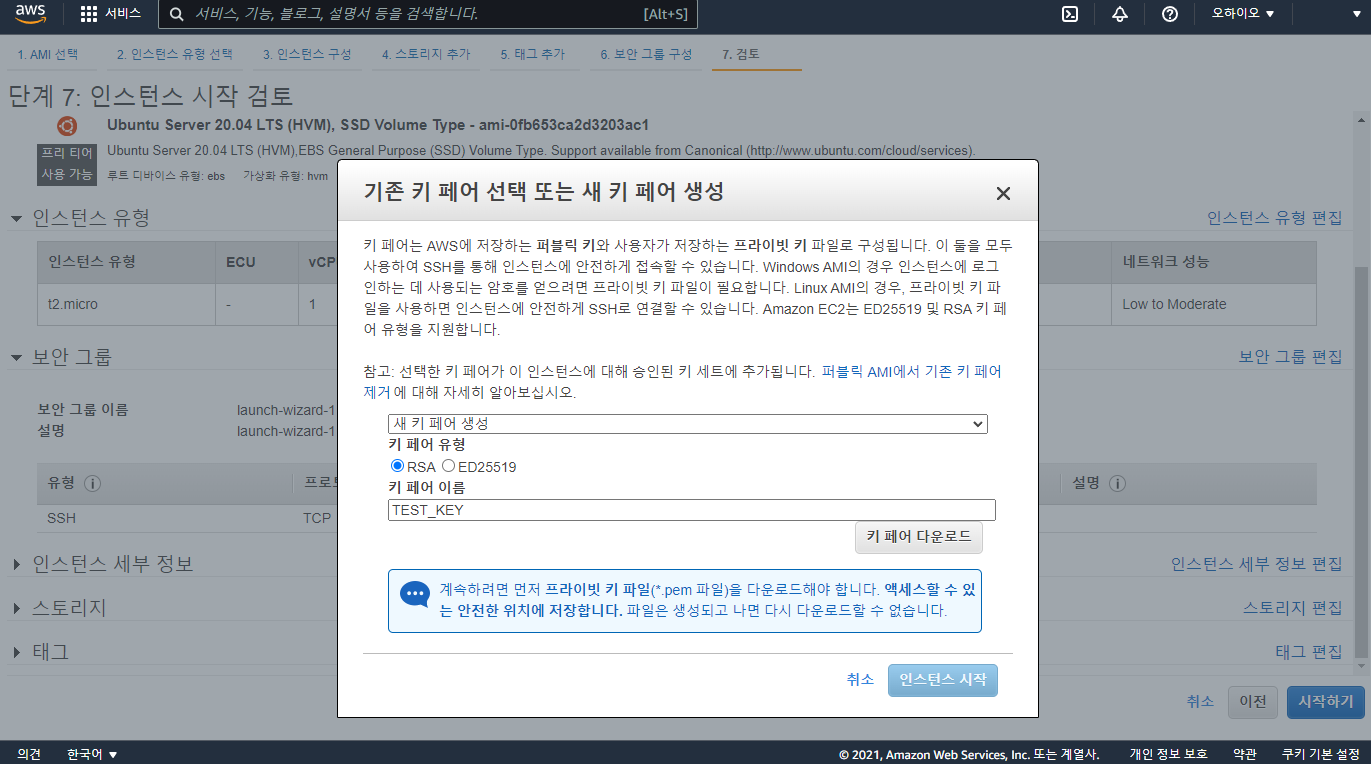The width and height of the screenshot is (1371, 764).
Task: Open the 오하이오 region dropdown
Action: point(1243,14)
